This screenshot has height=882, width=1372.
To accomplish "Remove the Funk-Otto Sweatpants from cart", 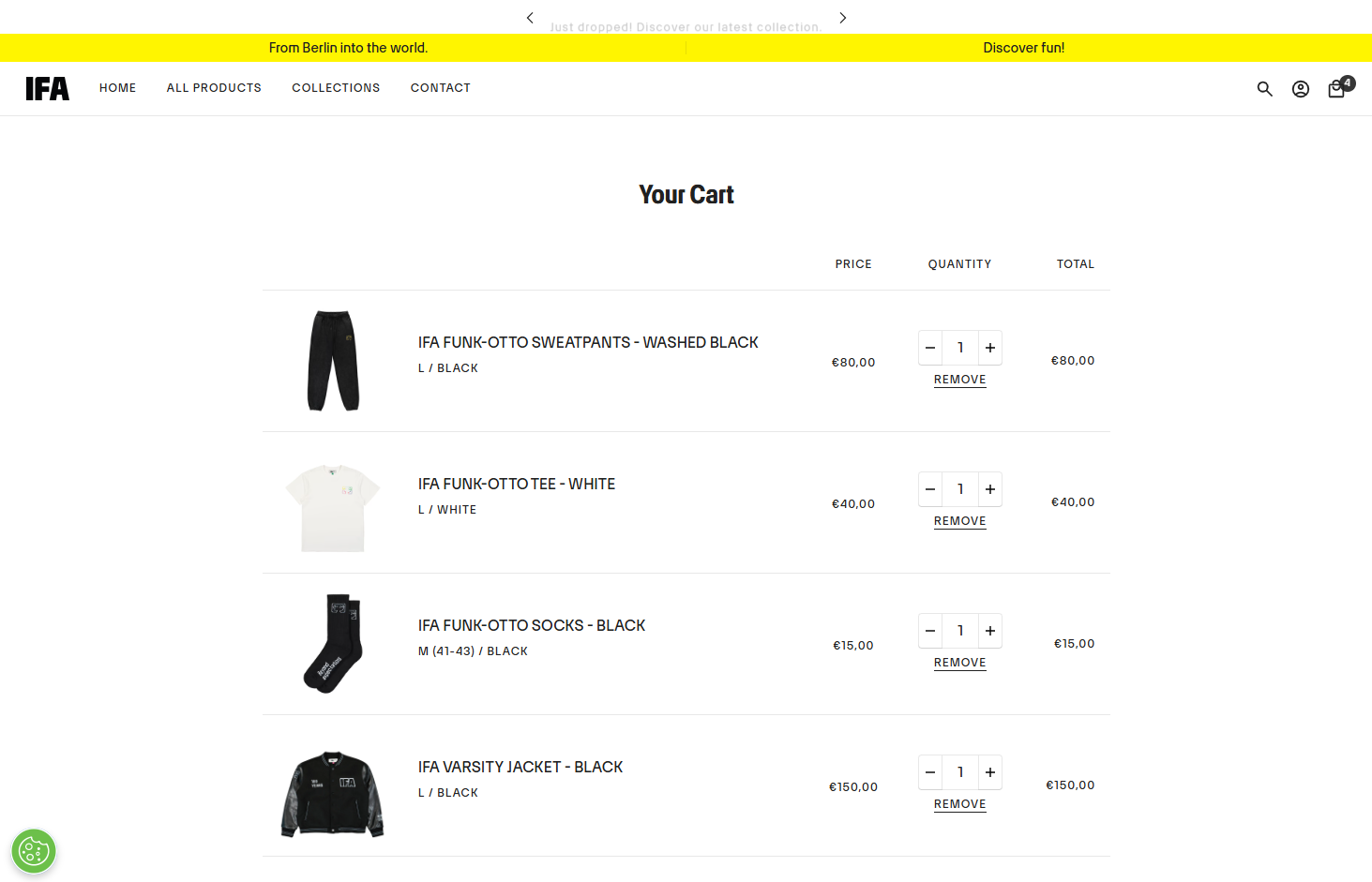I will [x=960, y=380].
